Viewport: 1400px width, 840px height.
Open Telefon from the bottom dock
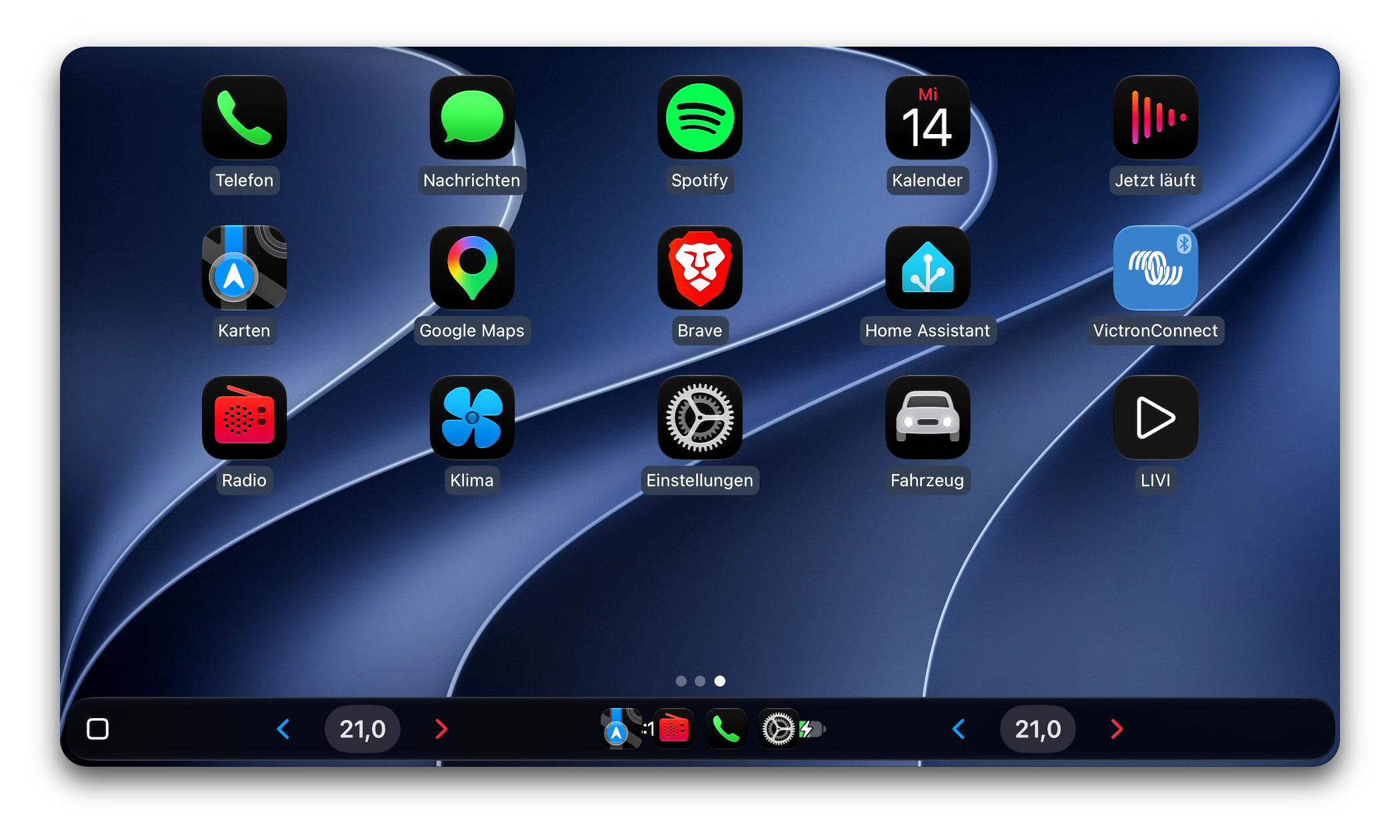point(726,729)
